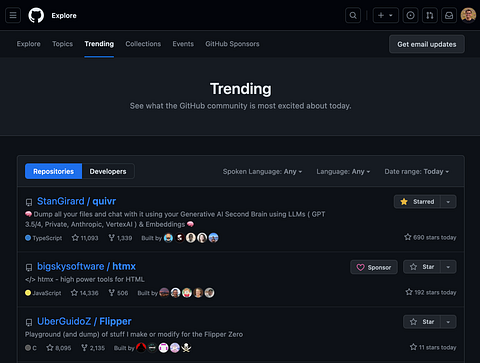The width and height of the screenshot is (480, 363).
Task: Open the hamburger navigation menu
Action: [x=13, y=15]
